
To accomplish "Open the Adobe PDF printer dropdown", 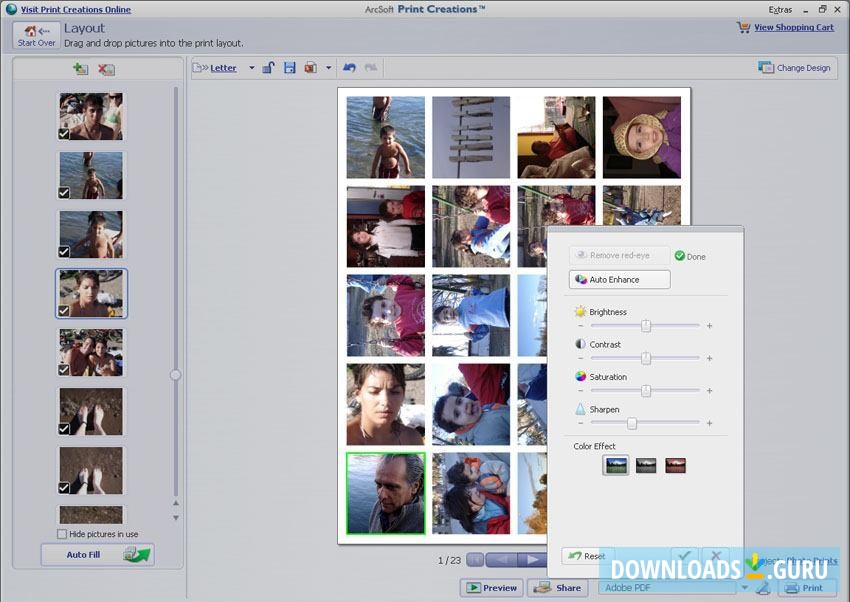I will [744, 588].
